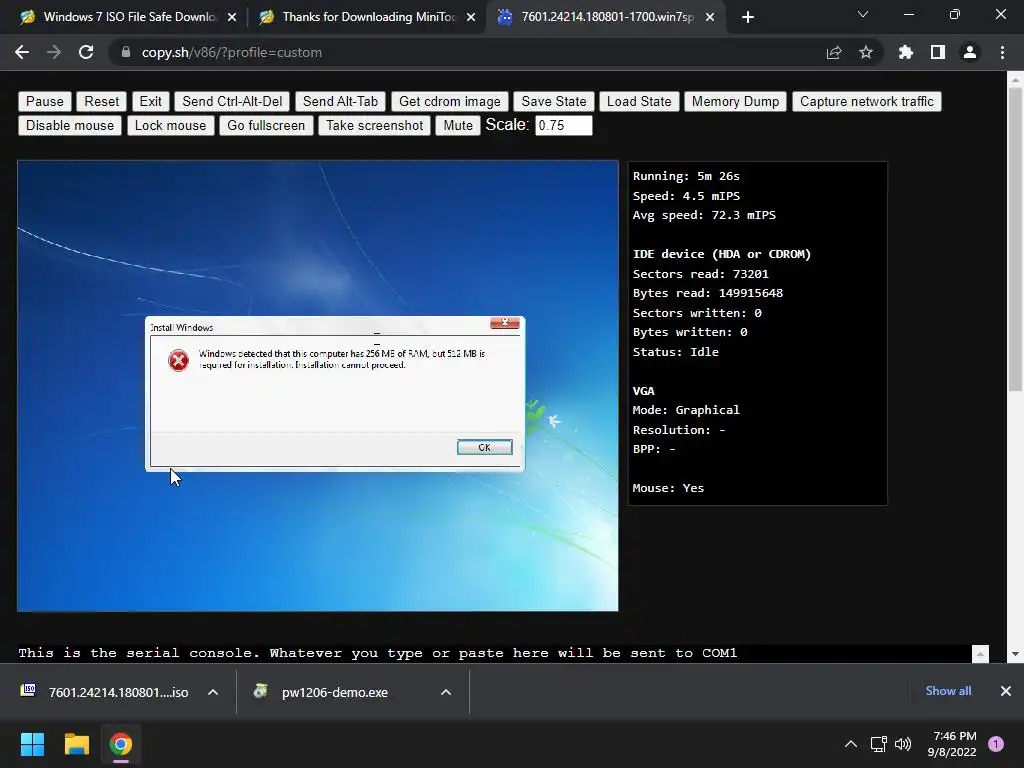
Task: Click the Exit button
Action: tap(150, 101)
